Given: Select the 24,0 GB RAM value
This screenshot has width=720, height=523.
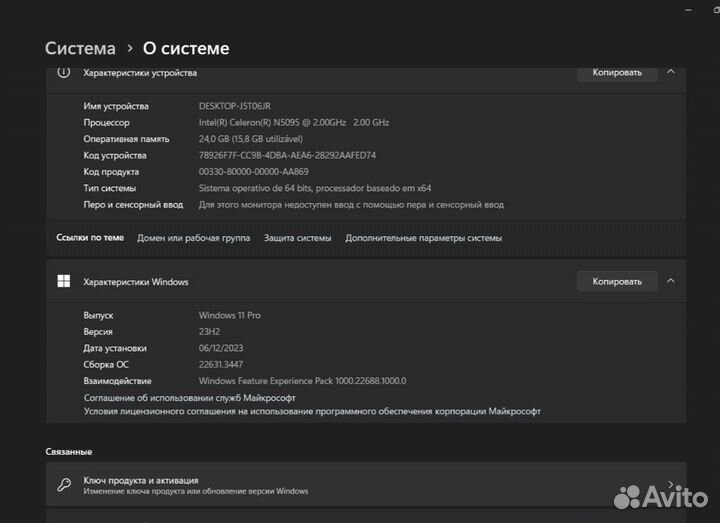Looking at the screenshot, I should tap(251, 139).
